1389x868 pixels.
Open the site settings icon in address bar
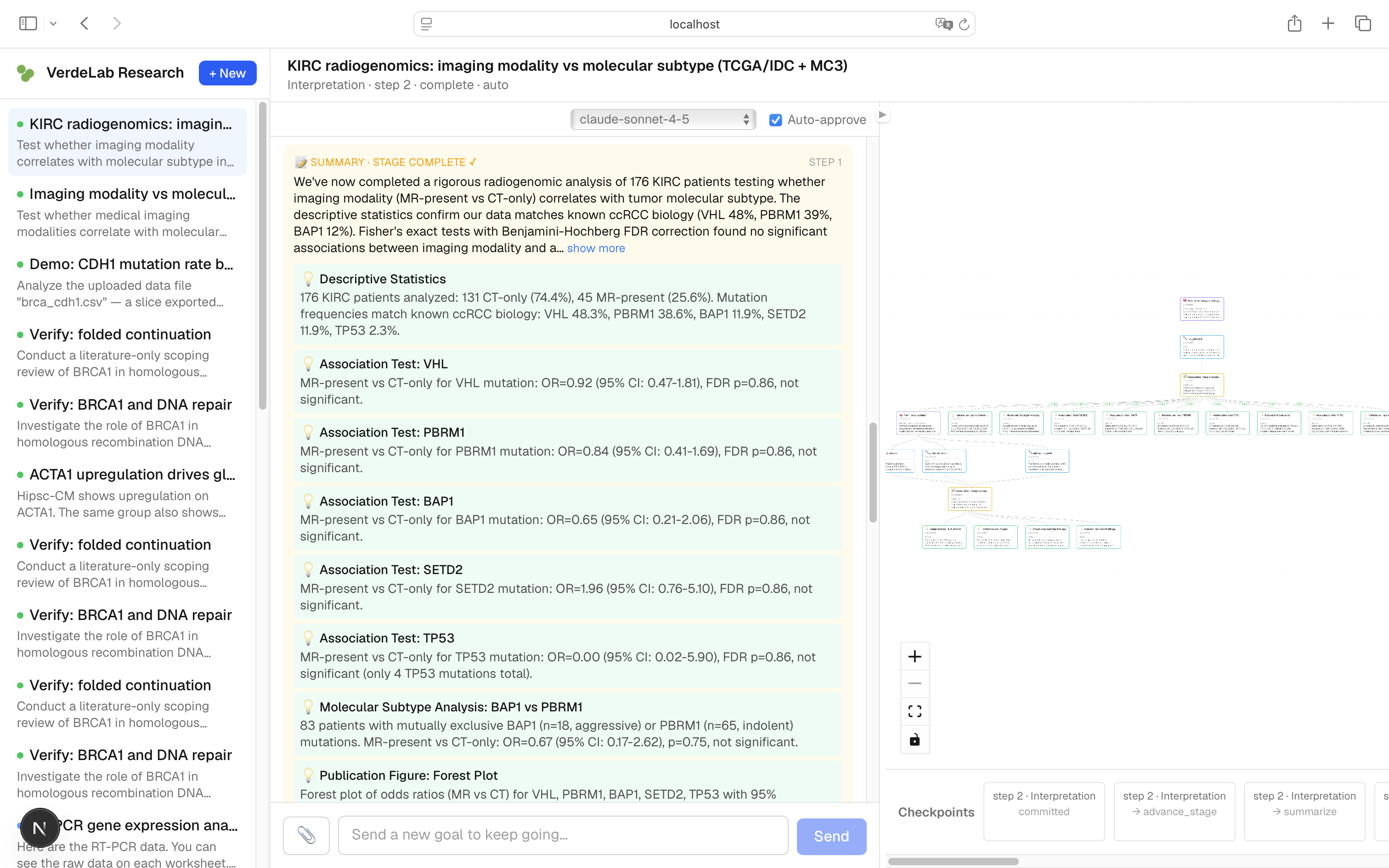click(426, 24)
